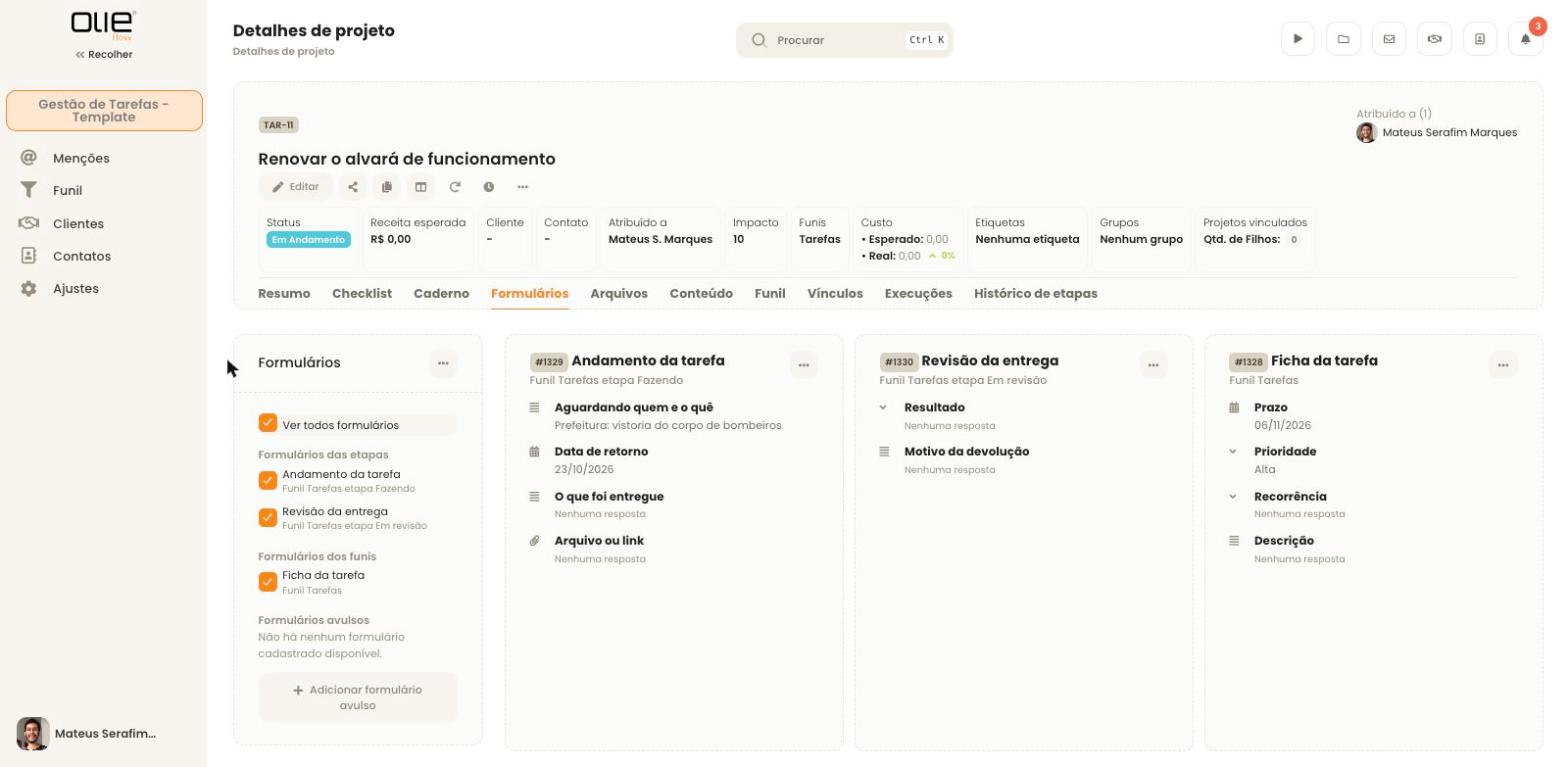
Task: Switch to the Checklist tab
Action: [362, 293]
